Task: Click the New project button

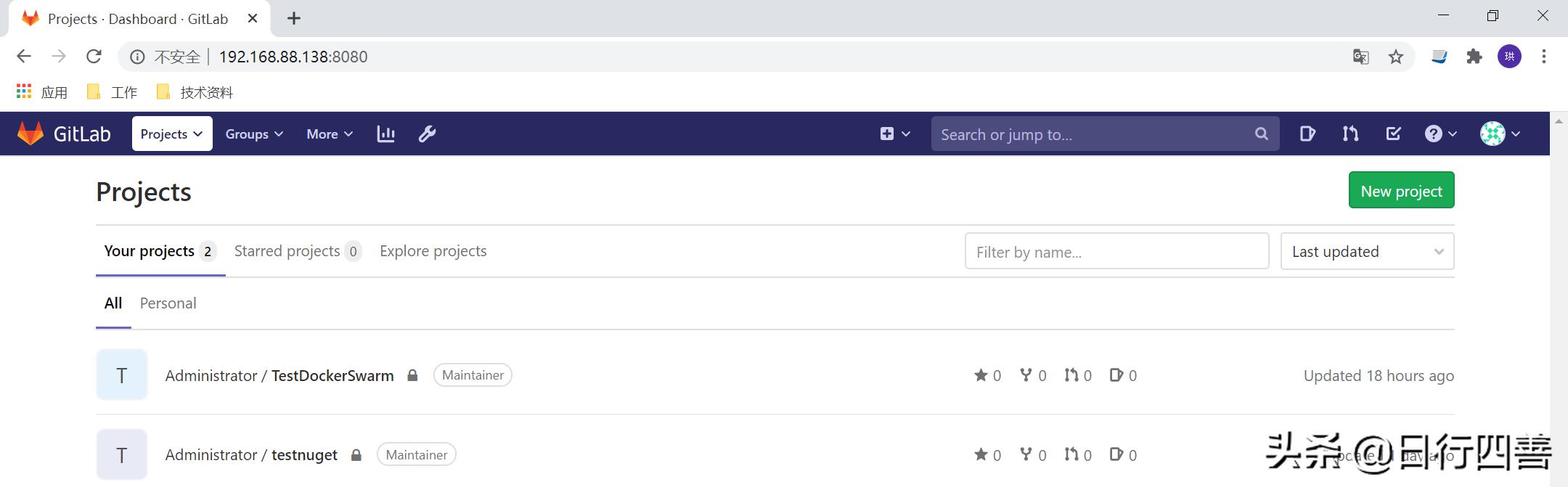Action: click(x=1401, y=191)
